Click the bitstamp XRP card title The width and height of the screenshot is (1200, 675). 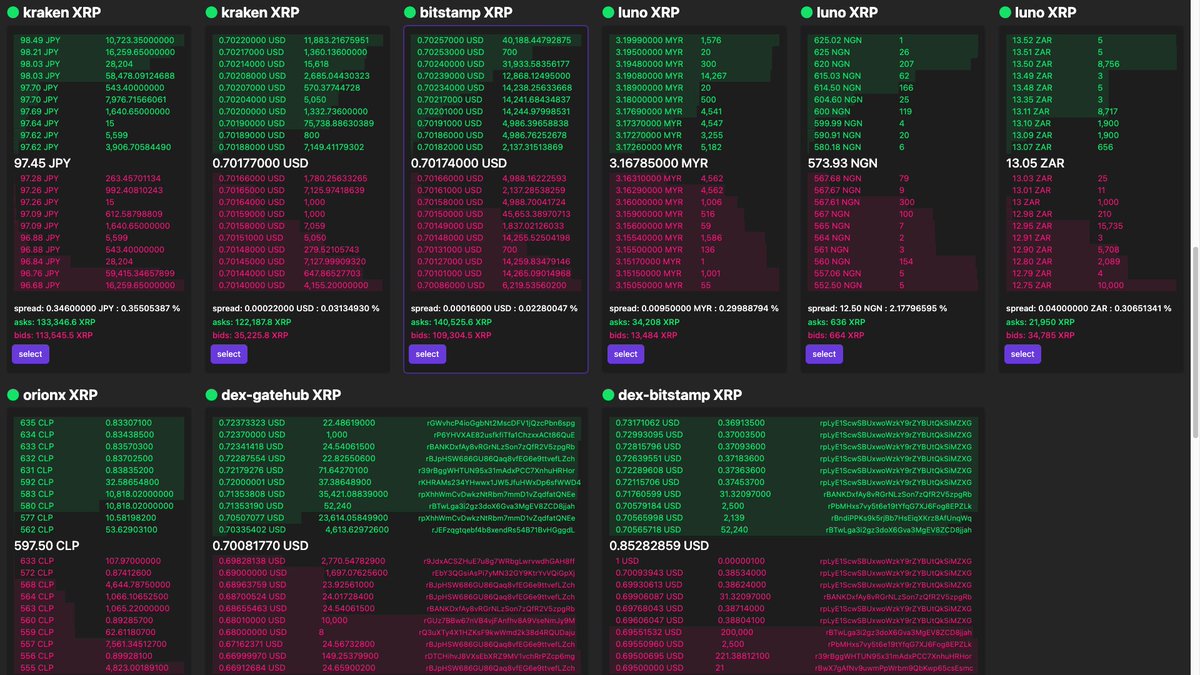click(466, 13)
